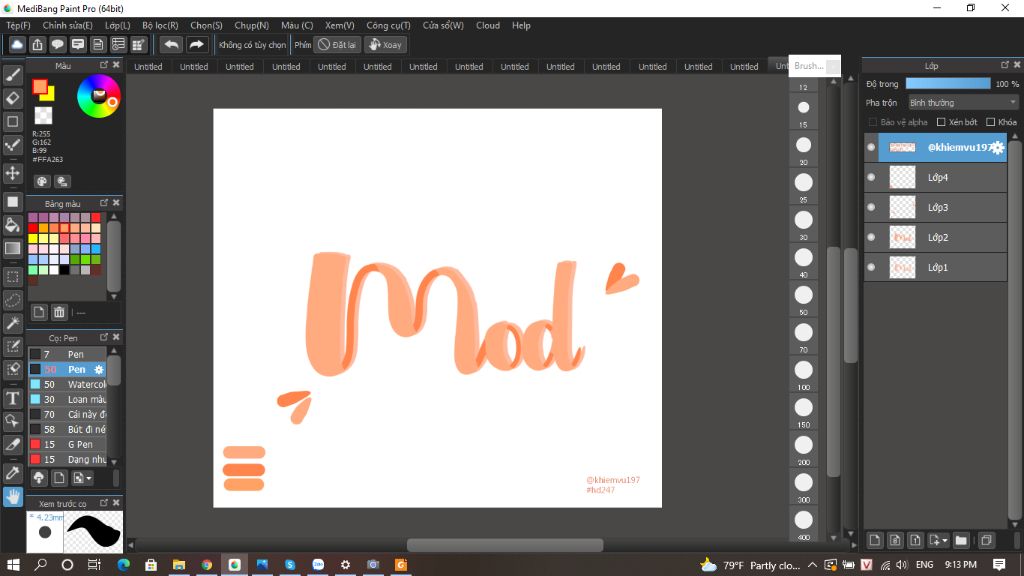Select the Magic Wand tool
This screenshot has width=1024, height=576.
coord(12,323)
